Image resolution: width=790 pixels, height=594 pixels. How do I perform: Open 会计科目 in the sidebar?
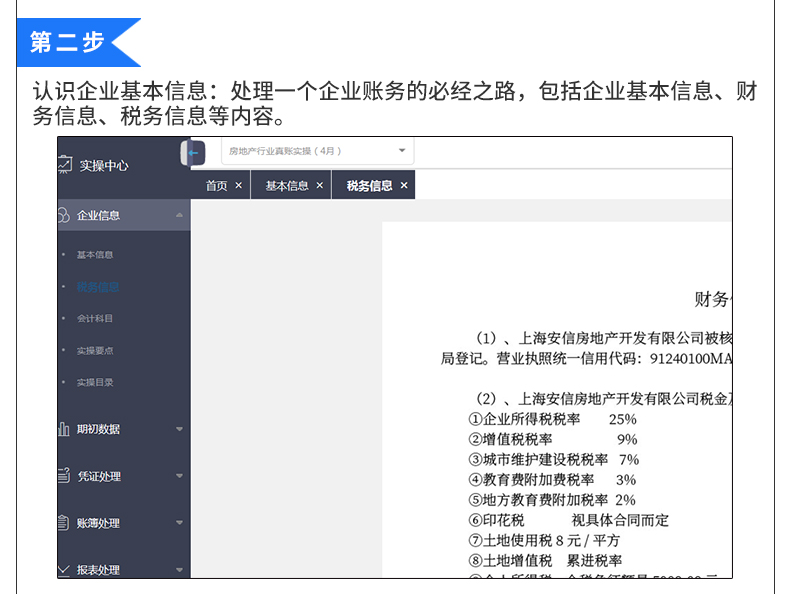coord(95,318)
